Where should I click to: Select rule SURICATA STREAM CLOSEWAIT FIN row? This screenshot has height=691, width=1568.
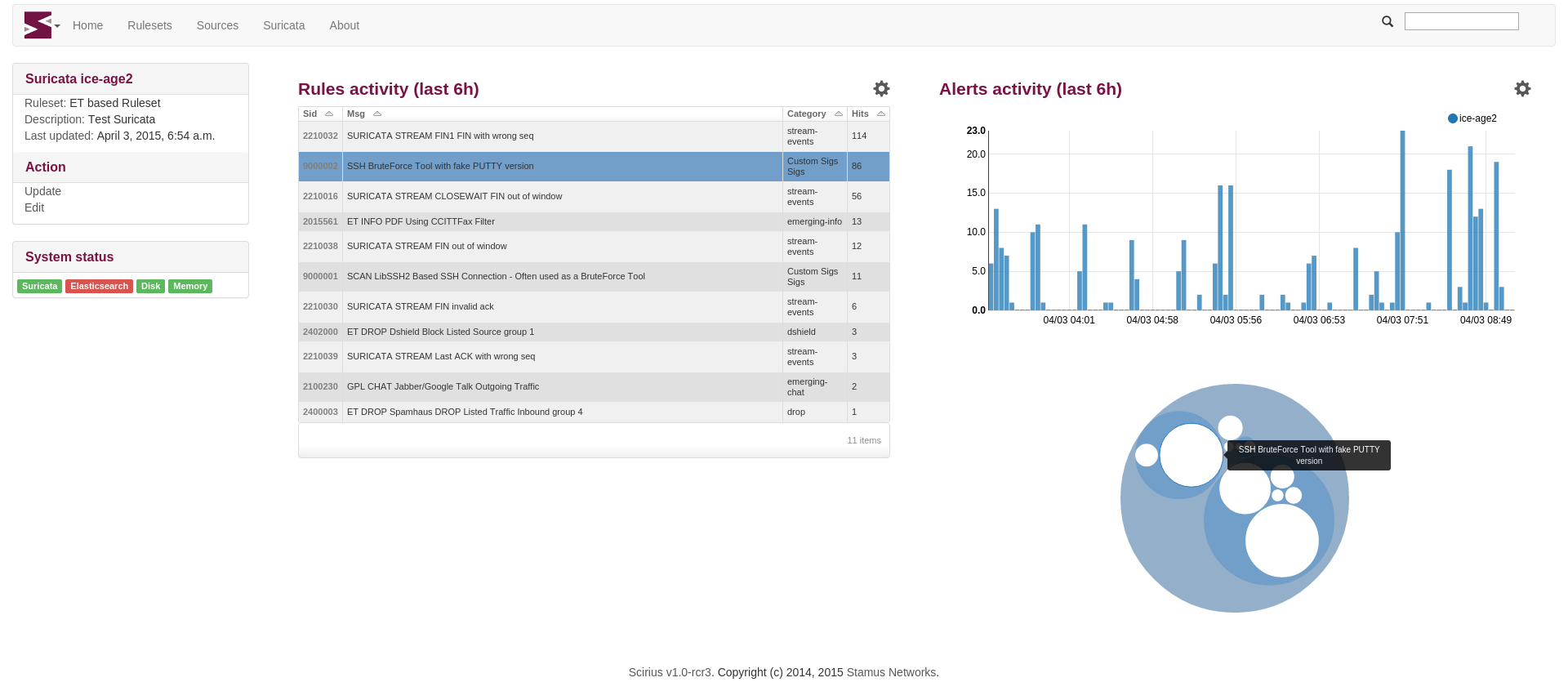(x=594, y=196)
